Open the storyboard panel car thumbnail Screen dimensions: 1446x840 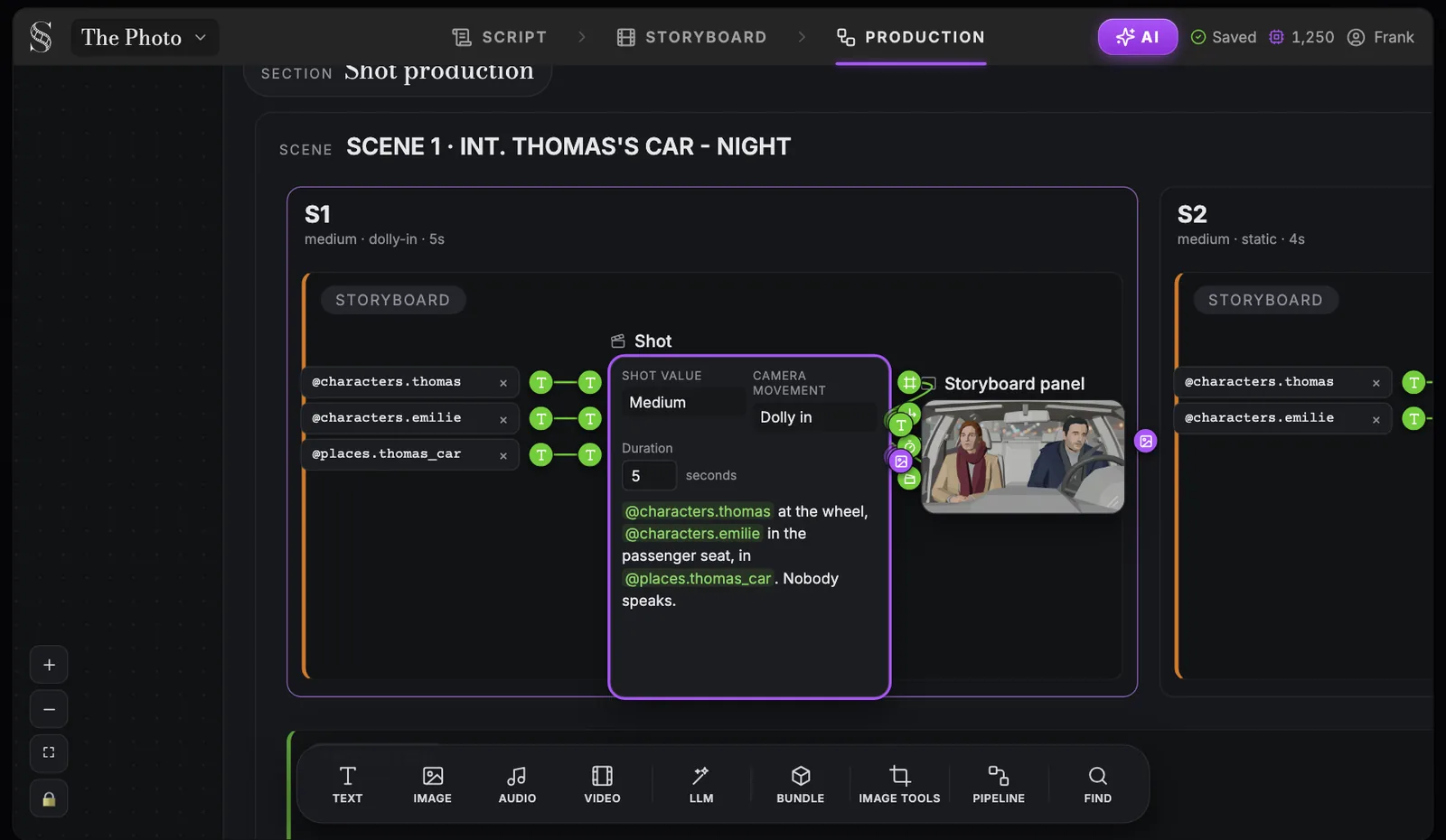(x=1023, y=457)
